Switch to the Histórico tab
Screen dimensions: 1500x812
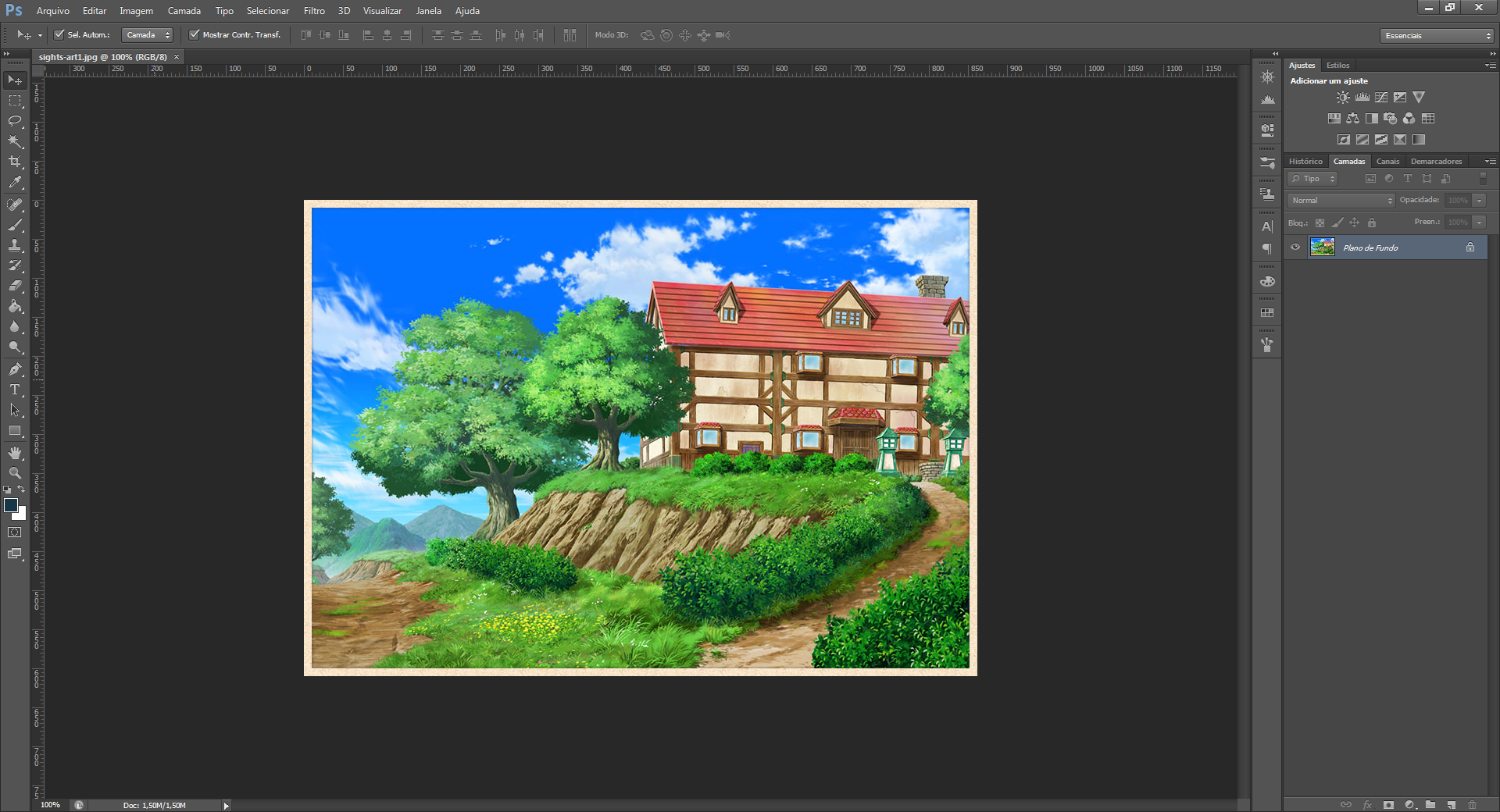tap(1305, 162)
